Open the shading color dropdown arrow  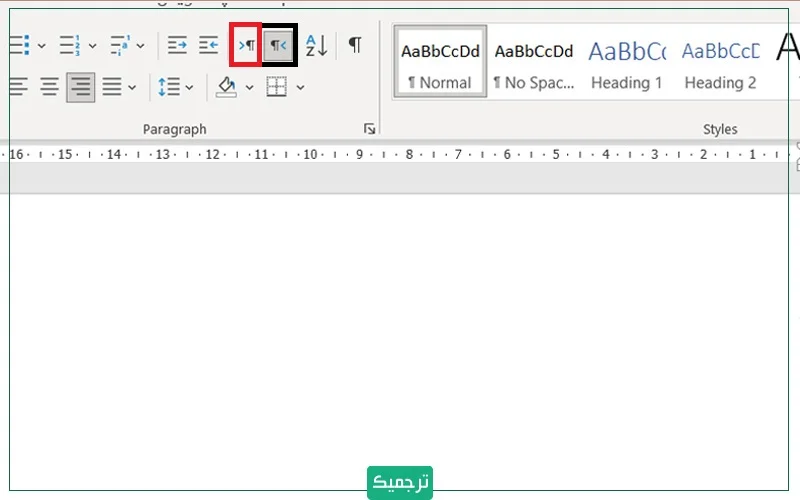(x=249, y=88)
